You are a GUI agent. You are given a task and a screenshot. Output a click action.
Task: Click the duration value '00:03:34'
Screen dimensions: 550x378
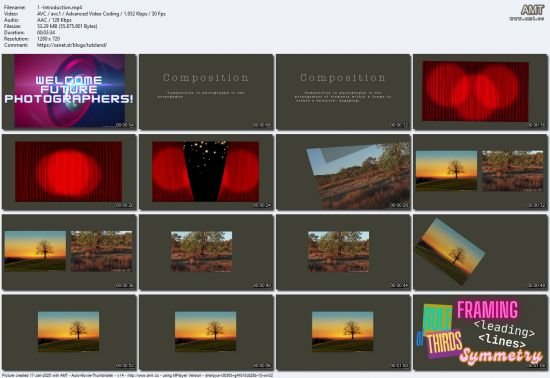pyautogui.click(x=46, y=33)
